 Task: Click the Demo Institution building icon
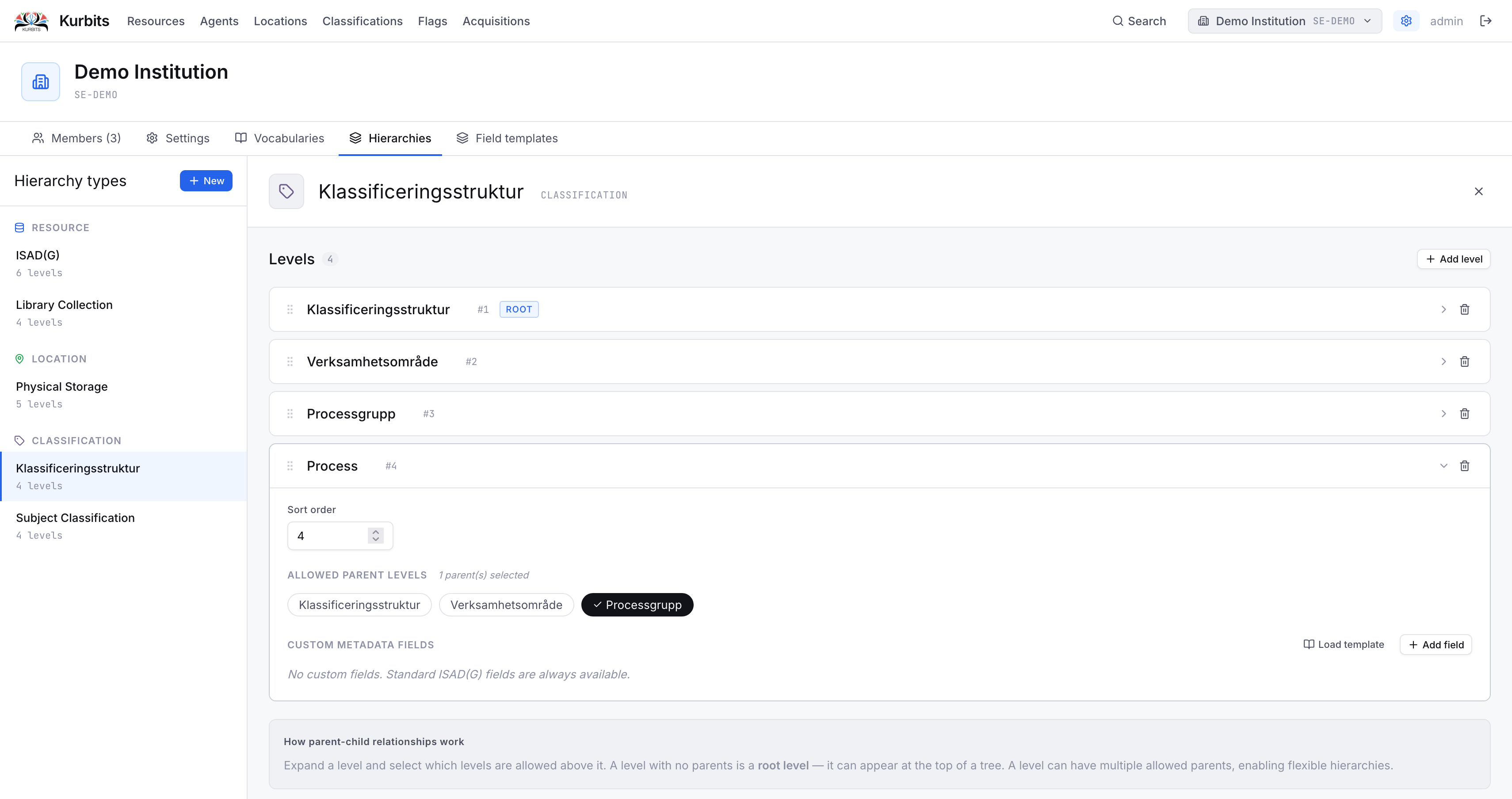pos(41,82)
